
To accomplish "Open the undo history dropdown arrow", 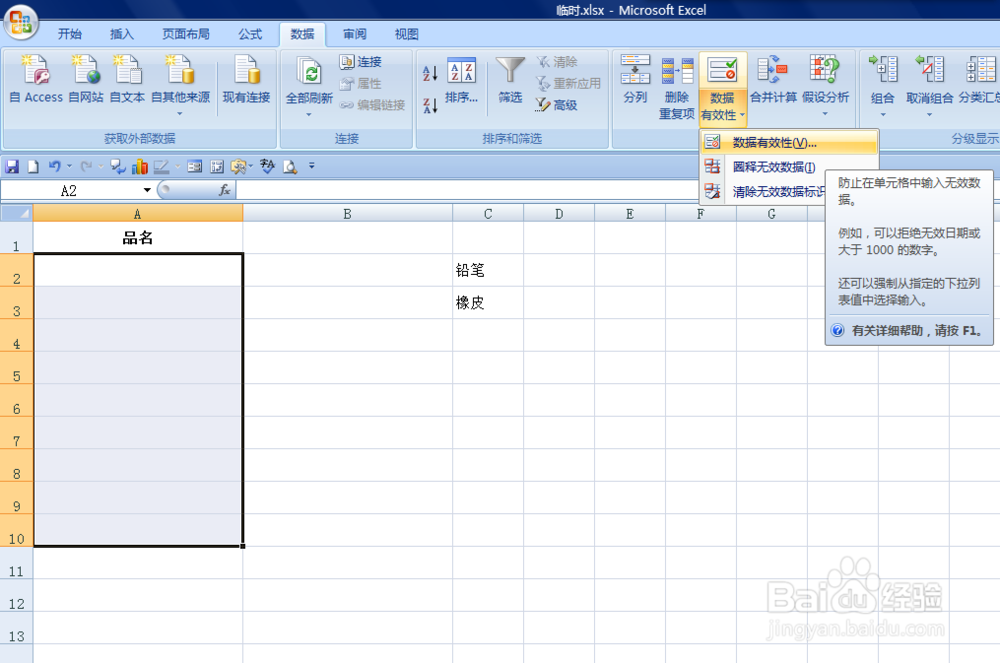I will pyautogui.click(x=70, y=166).
